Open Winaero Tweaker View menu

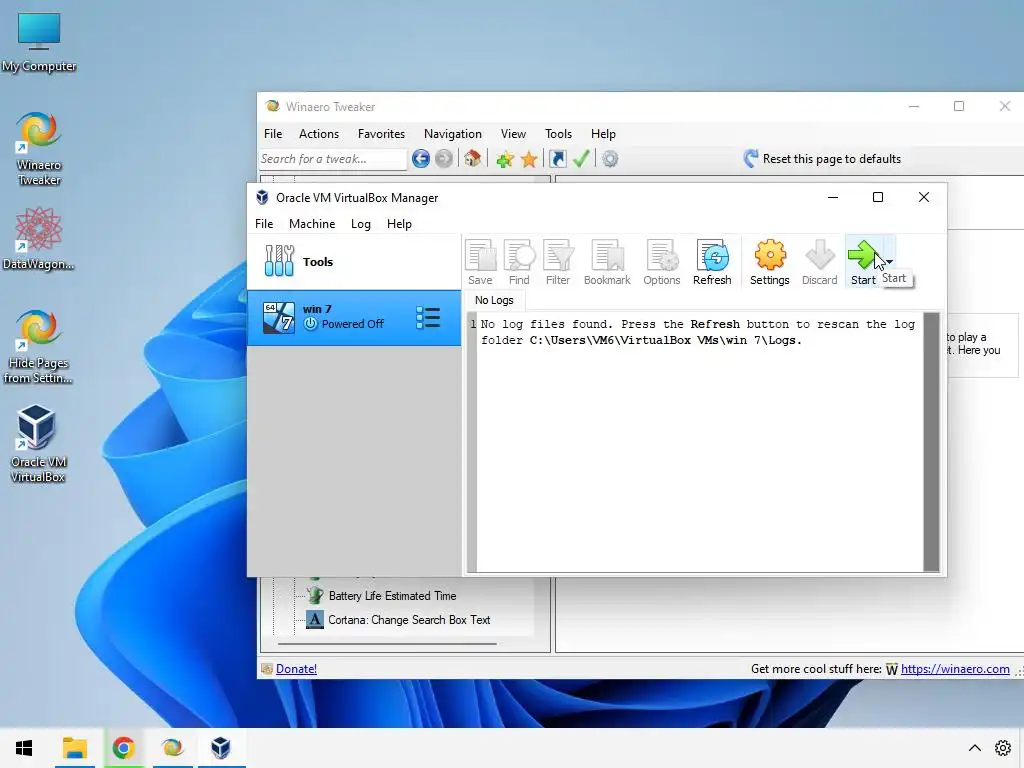[513, 134]
